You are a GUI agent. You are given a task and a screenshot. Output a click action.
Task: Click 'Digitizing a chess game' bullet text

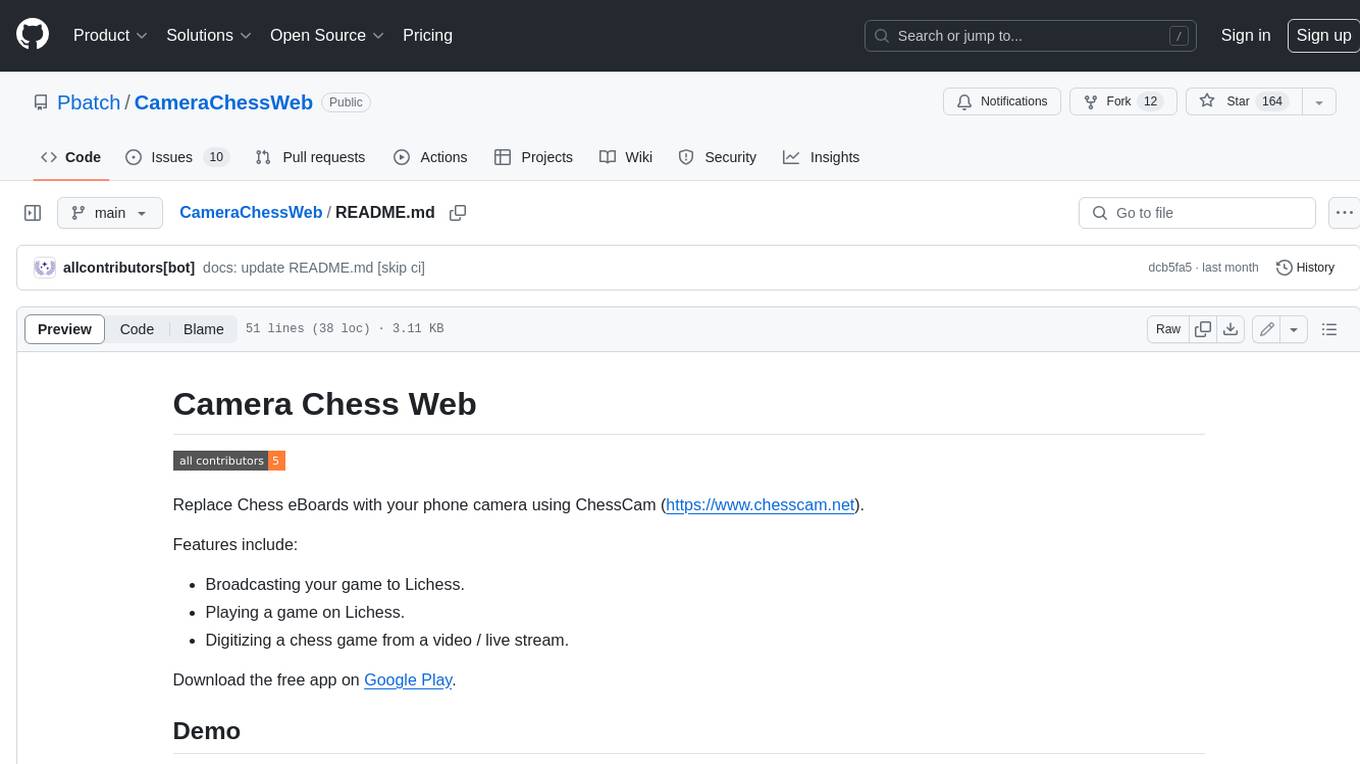click(387, 640)
